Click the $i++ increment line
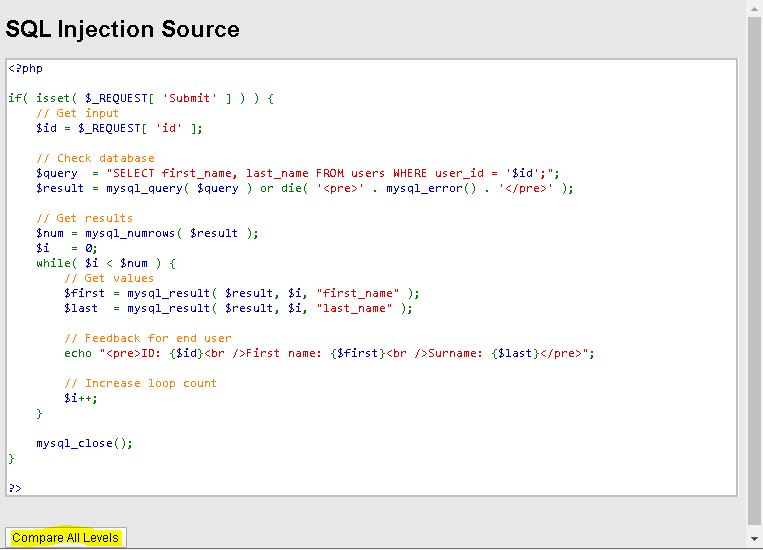The image size is (763, 550). pos(81,398)
